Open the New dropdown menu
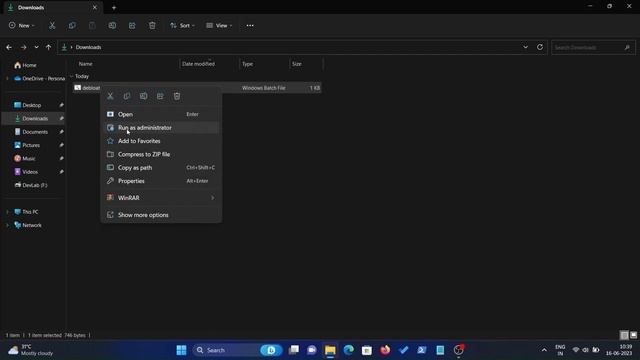640x360 pixels. pyautogui.click(x=22, y=25)
